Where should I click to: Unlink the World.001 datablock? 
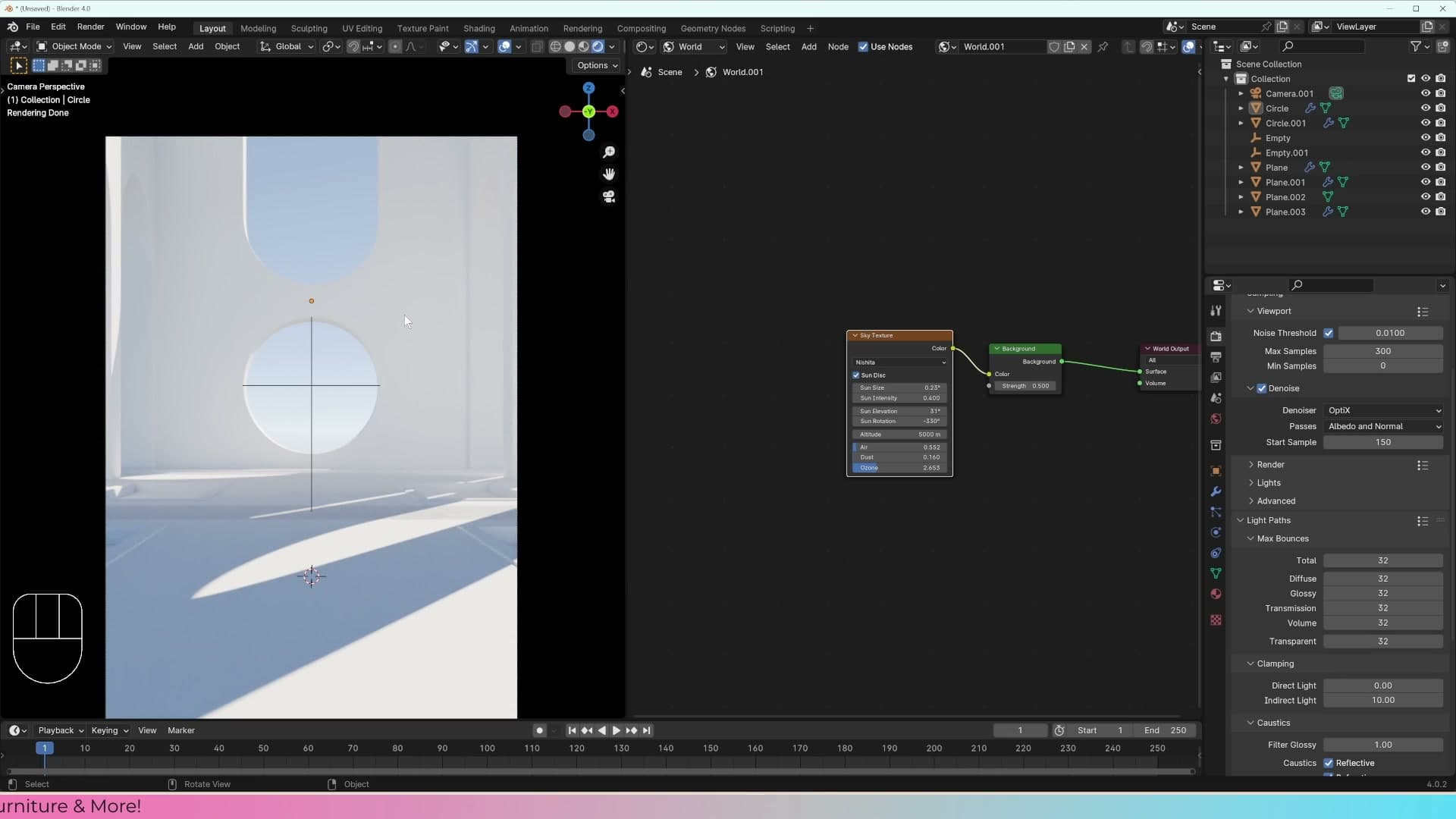point(1084,46)
